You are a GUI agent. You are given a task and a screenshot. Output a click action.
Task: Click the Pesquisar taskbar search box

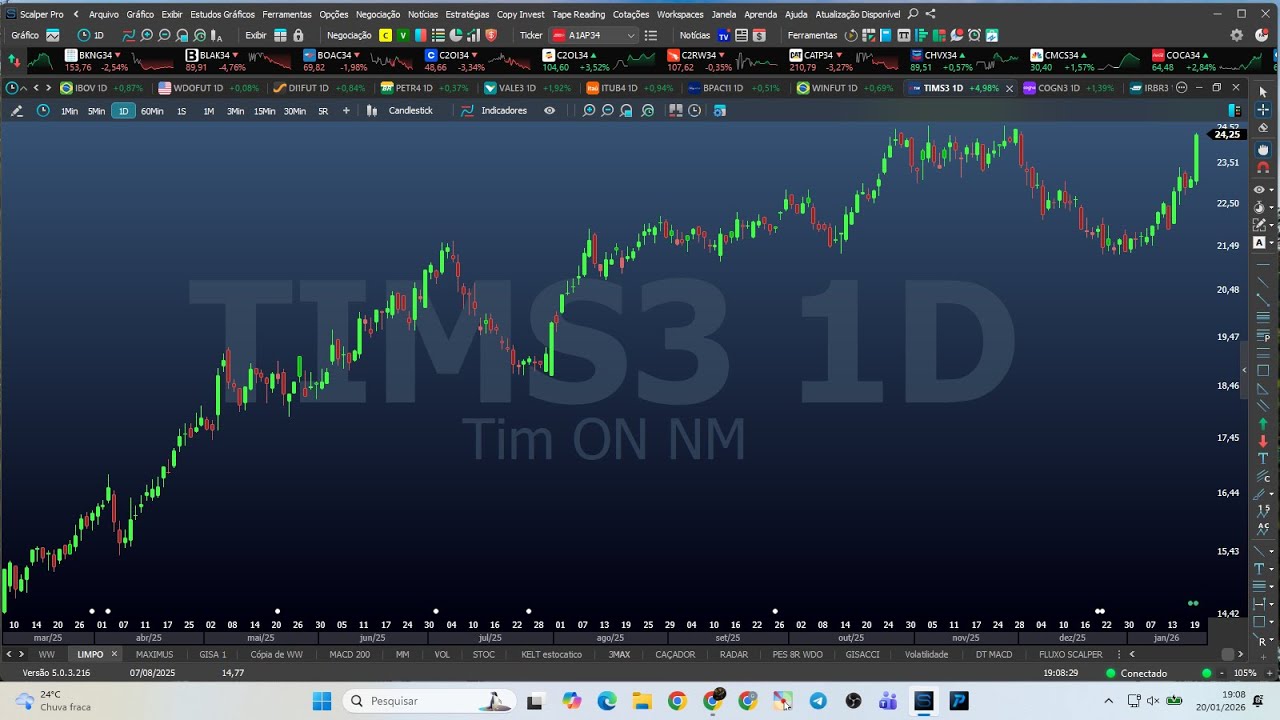point(428,701)
